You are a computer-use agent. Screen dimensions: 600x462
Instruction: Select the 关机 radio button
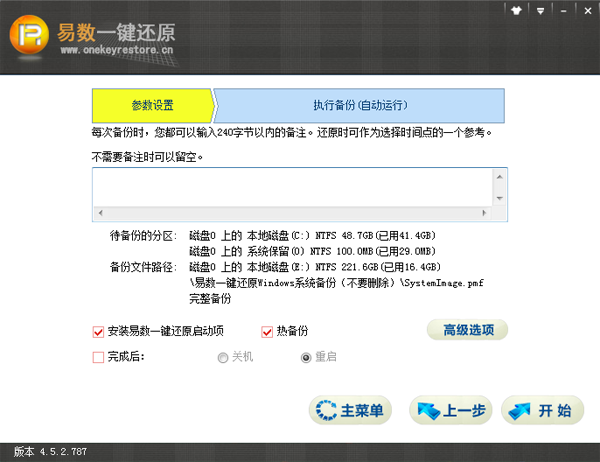tap(223, 358)
